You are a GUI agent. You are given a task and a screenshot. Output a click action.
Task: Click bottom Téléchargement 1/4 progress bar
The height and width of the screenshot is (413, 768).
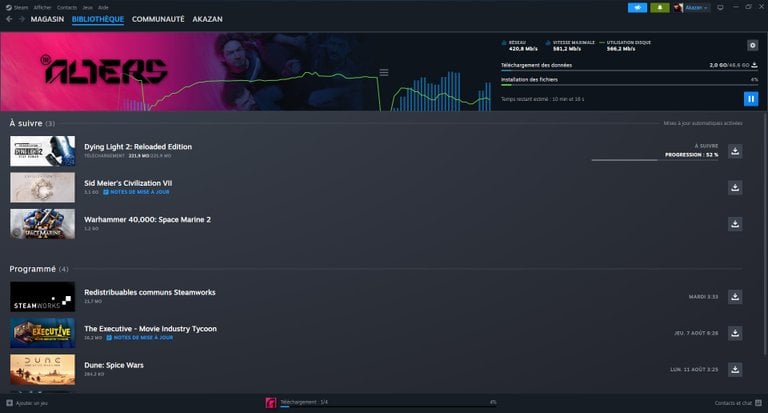pyautogui.click(x=388, y=407)
